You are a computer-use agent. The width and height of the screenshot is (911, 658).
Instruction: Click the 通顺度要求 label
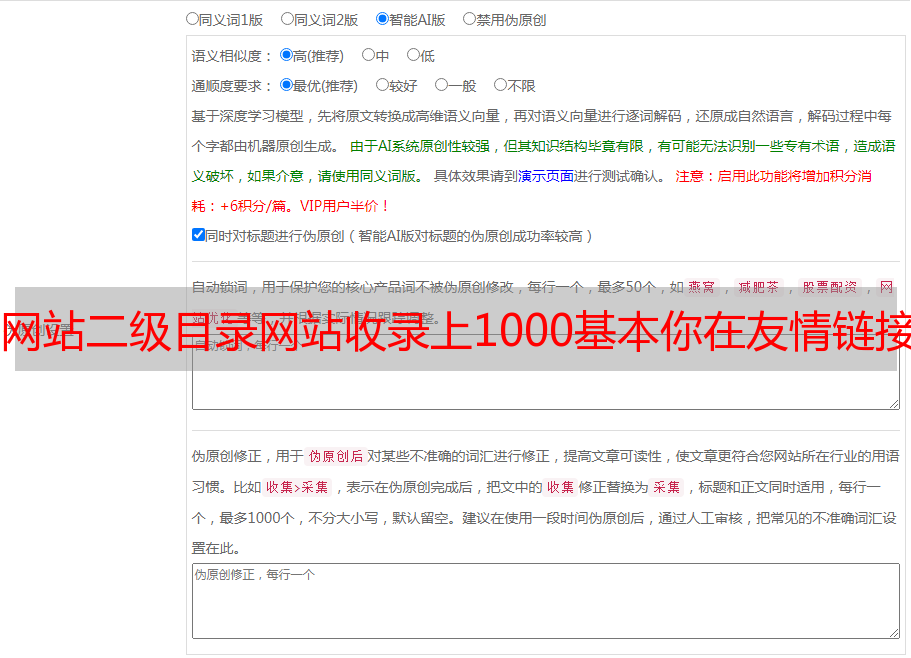232,86
